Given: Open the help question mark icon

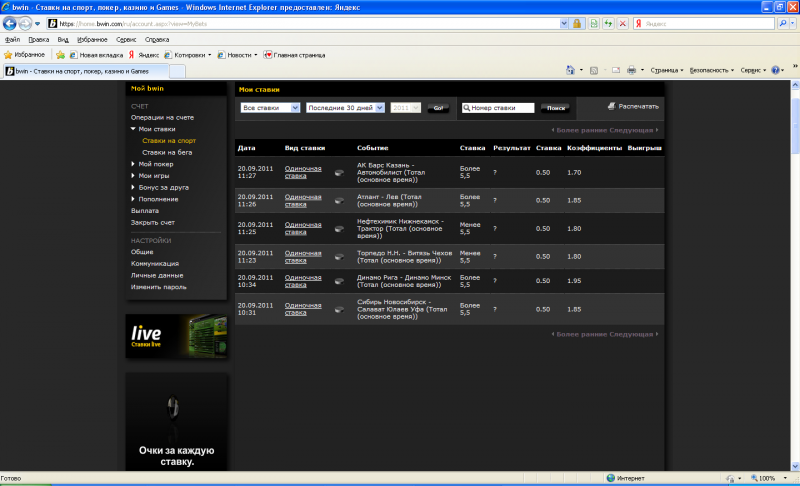Looking at the screenshot, I should tap(776, 70).
